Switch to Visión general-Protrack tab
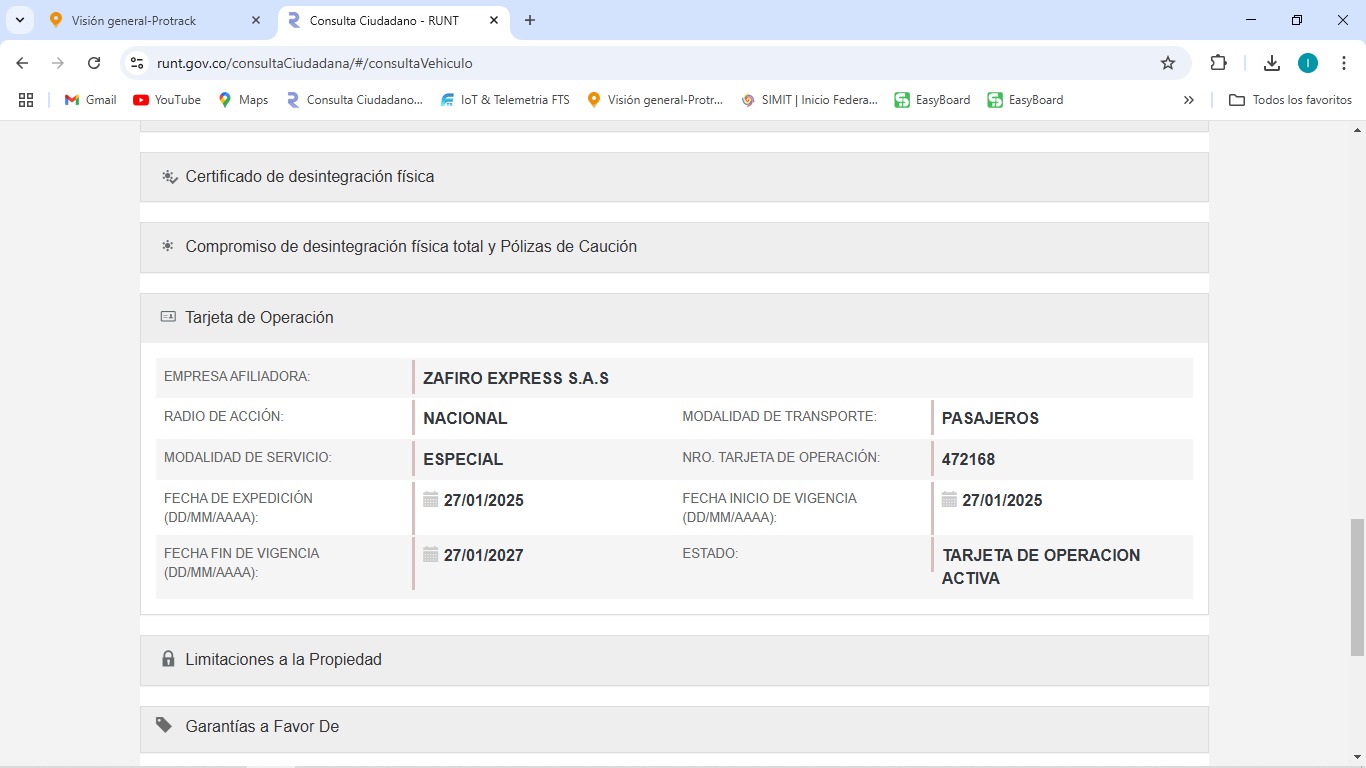 click(x=150, y=20)
